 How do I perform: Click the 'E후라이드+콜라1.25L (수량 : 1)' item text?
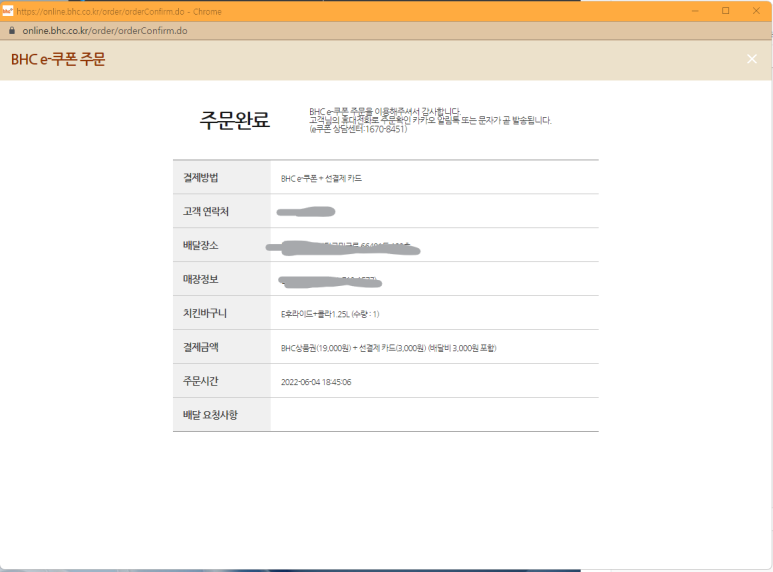(330, 314)
